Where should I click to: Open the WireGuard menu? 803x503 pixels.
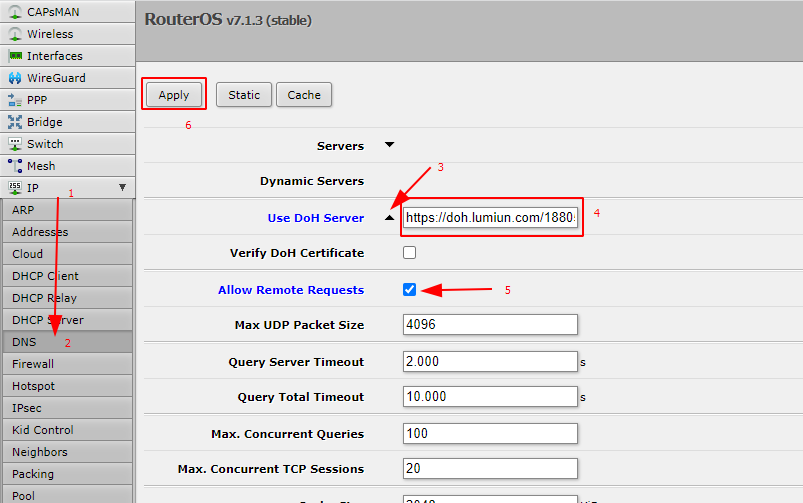(x=68, y=78)
